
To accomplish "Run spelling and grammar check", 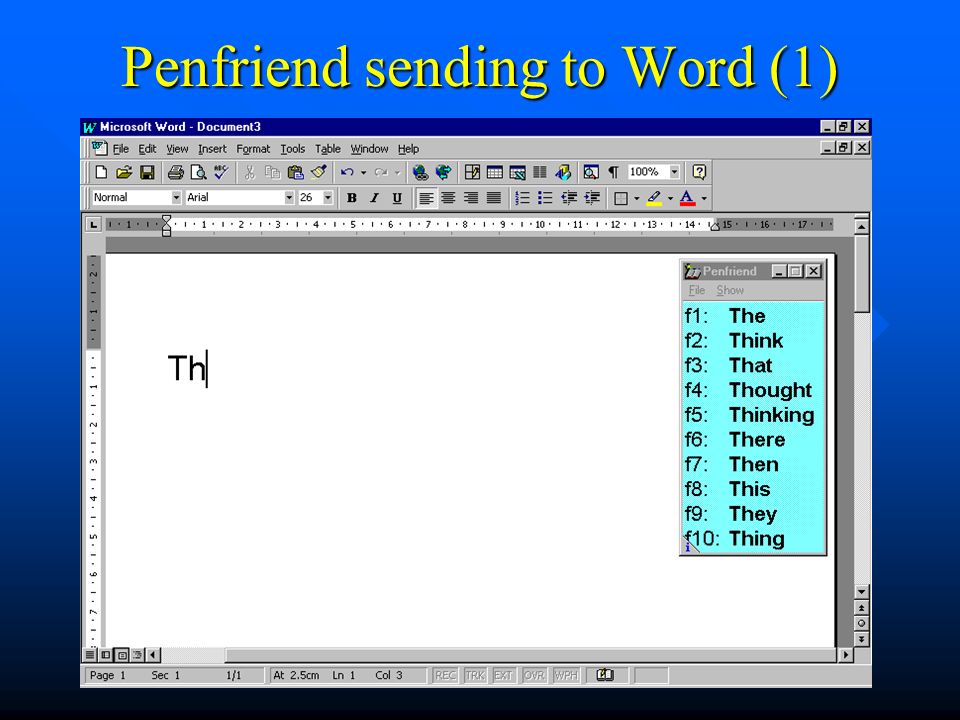I will [x=221, y=173].
